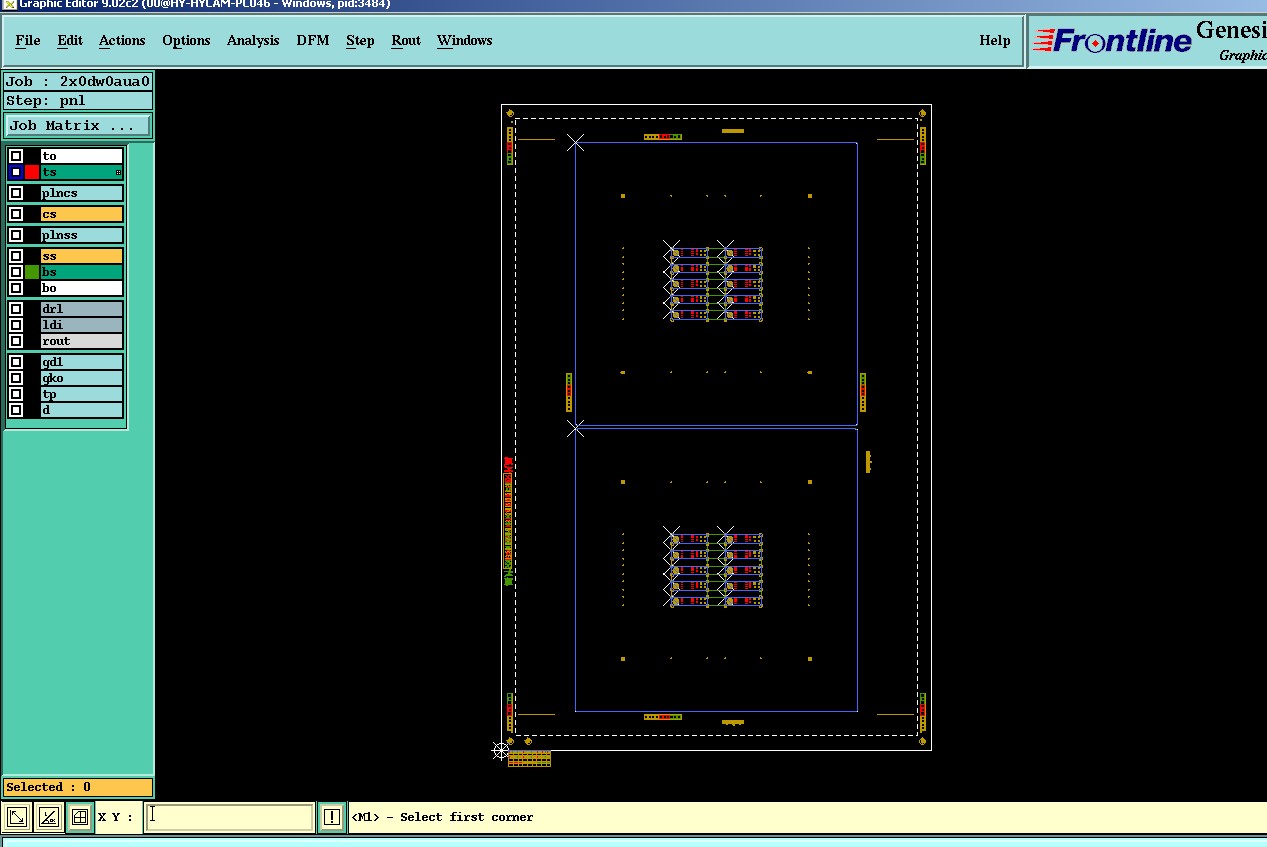Click the Job Matrix button
The height and width of the screenshot is (847, 1267).
tap(78, 125)
